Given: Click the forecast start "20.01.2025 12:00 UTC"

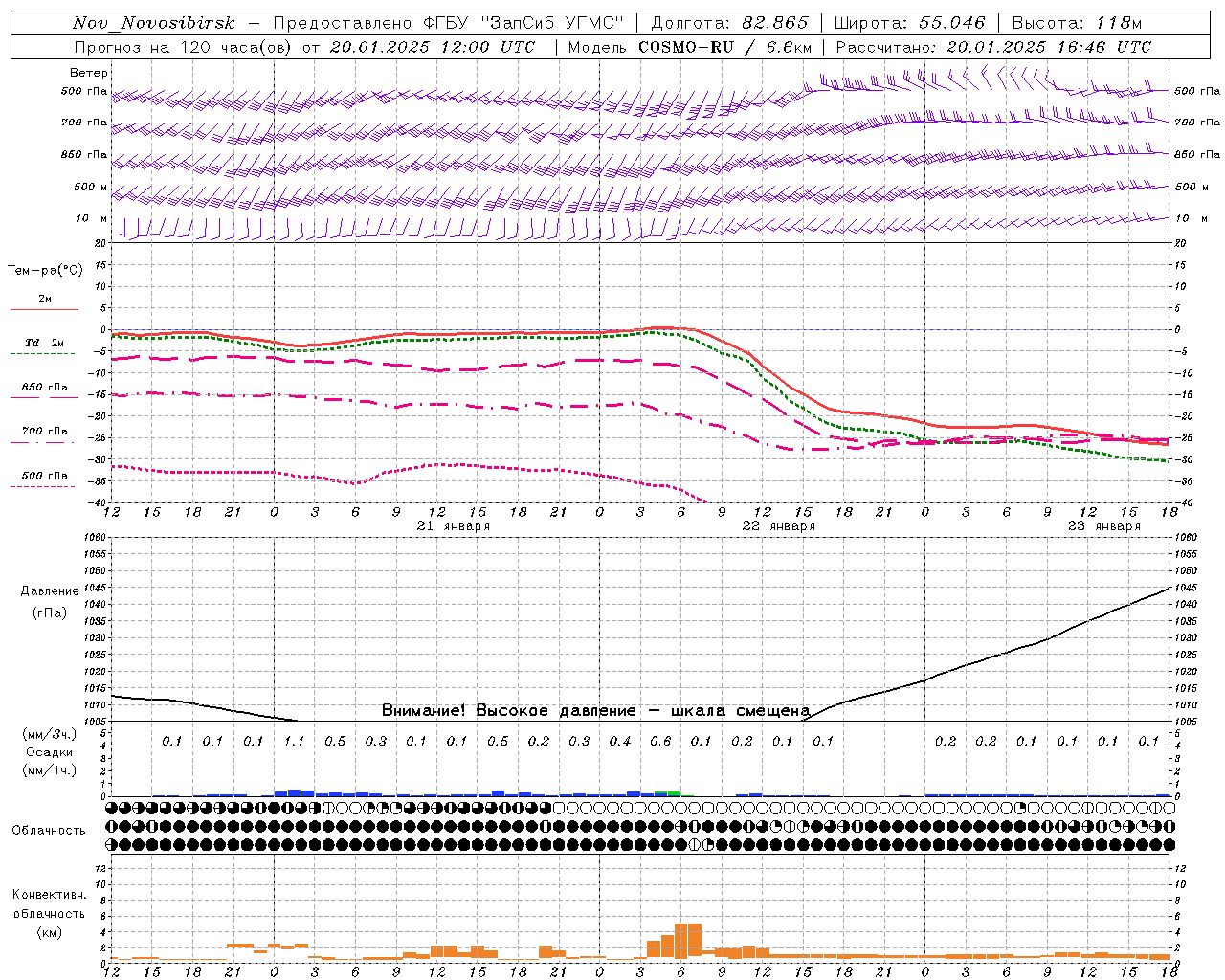Looking at the screenshot, I should coord(433,47).
